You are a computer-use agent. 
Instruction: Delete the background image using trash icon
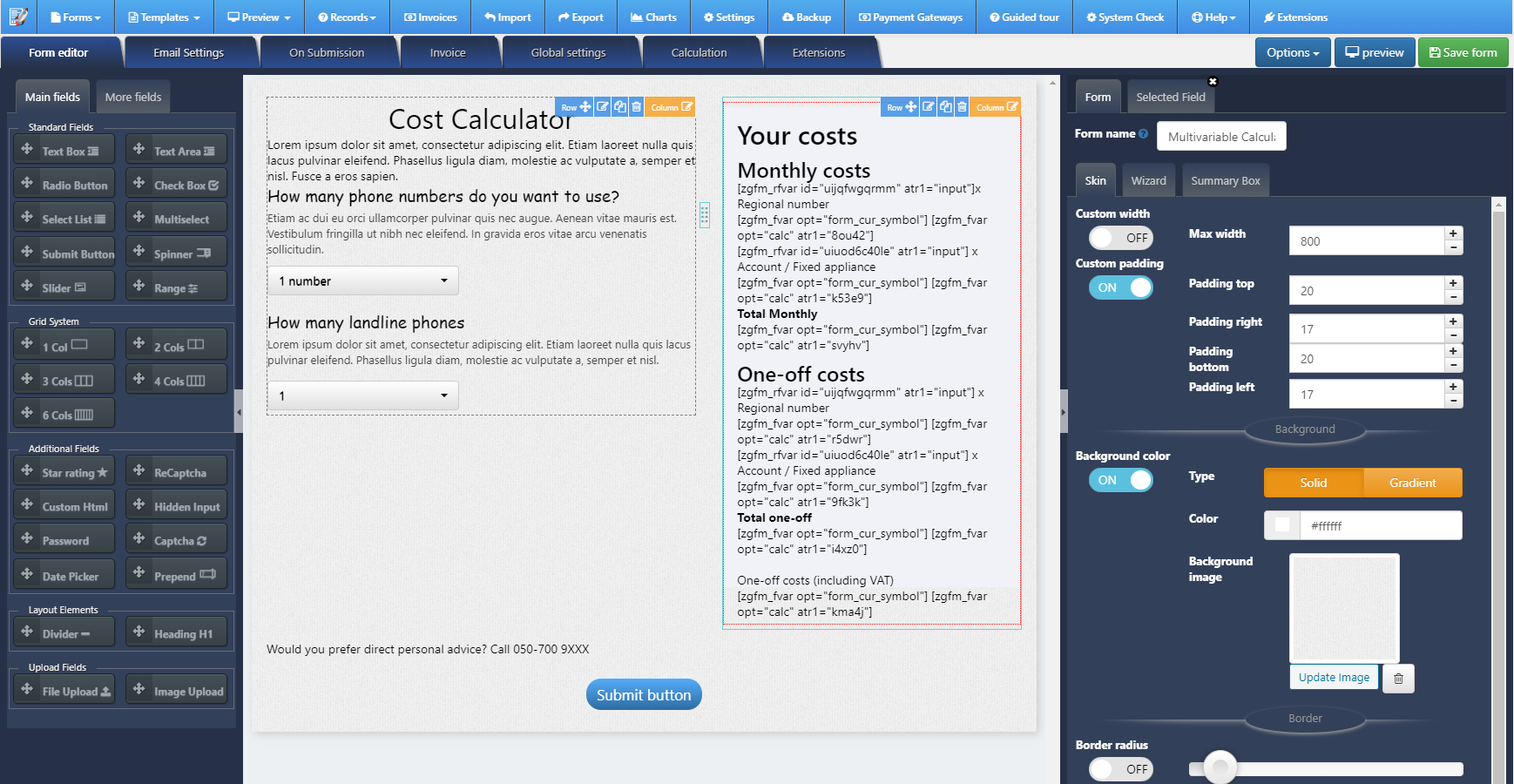click(x=1398, y=678)
